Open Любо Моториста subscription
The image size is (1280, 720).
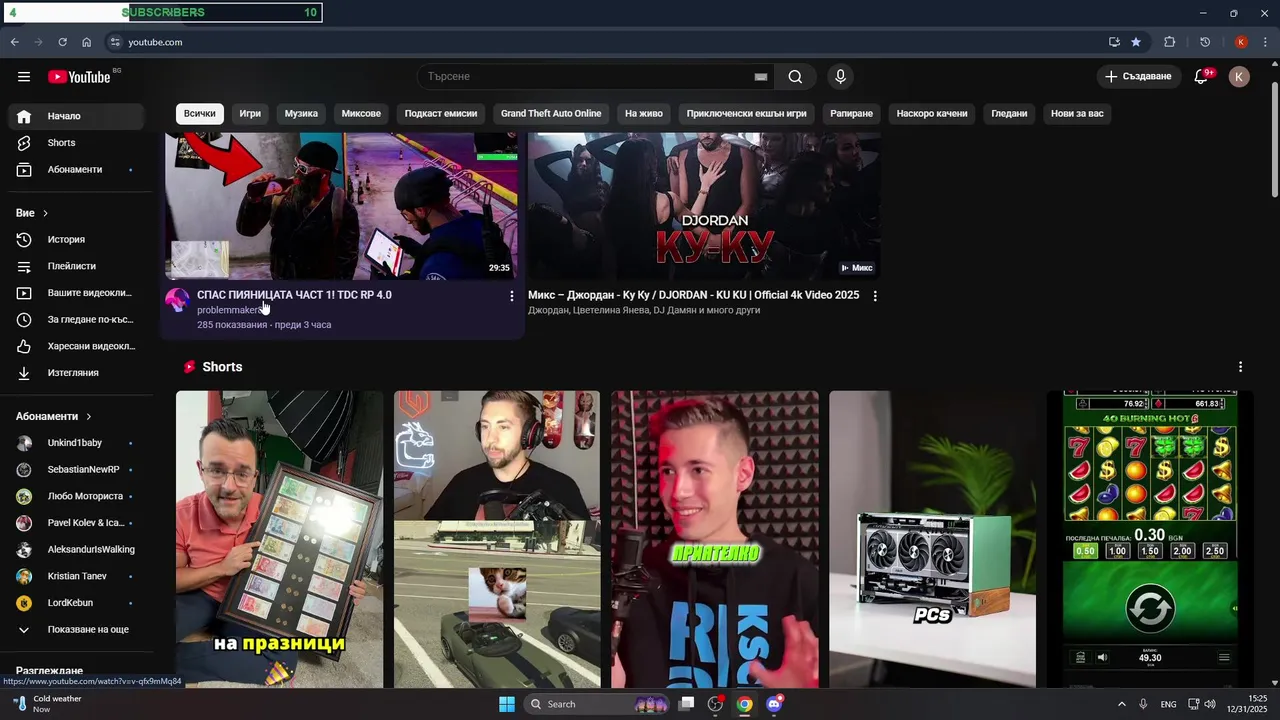[x=76, y=496]
